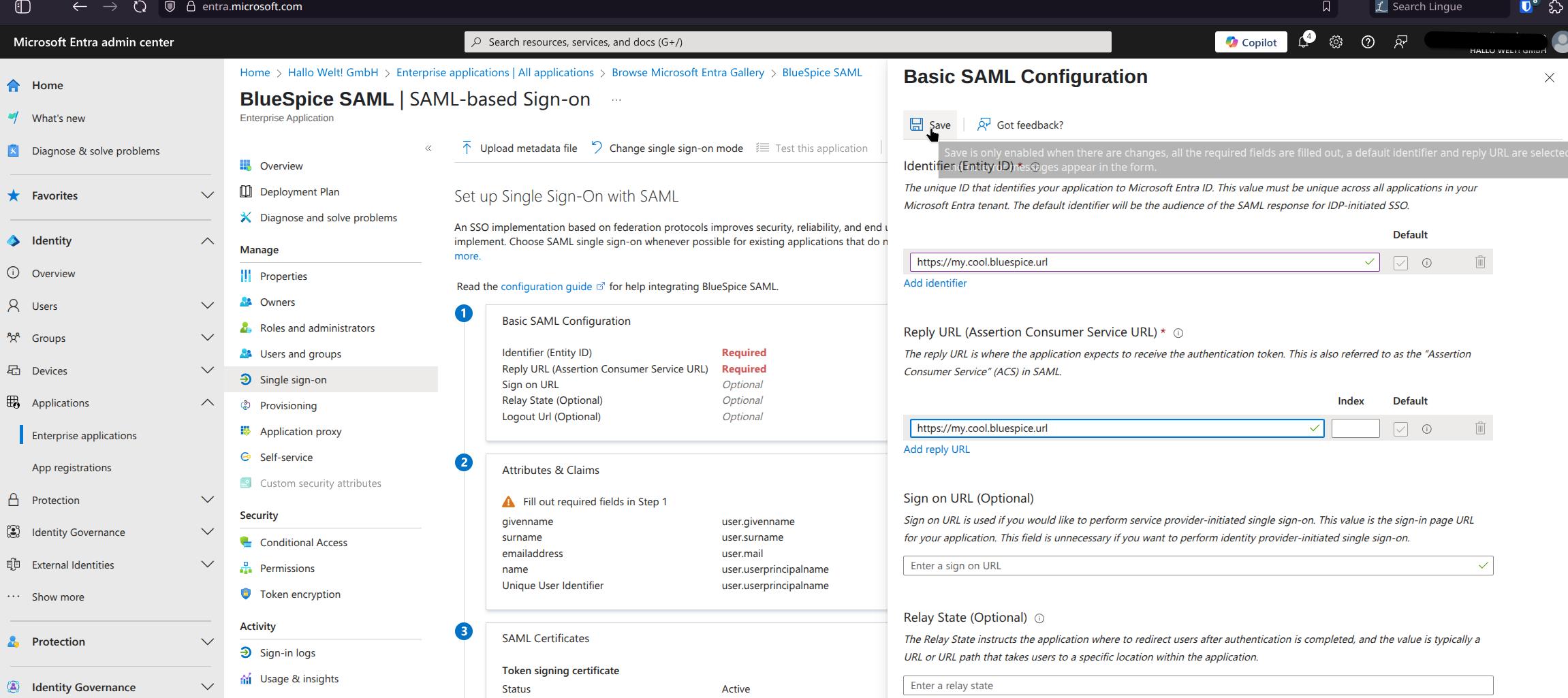Click the Save disk icon

[x=917, y=125]
